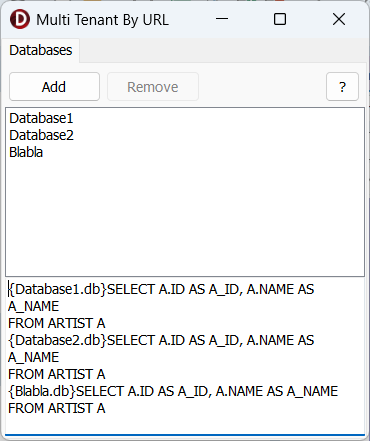Place cursor on {Database2.db}SELECT line
Viewport: 370px width, 441px height.
click(161, 340)
